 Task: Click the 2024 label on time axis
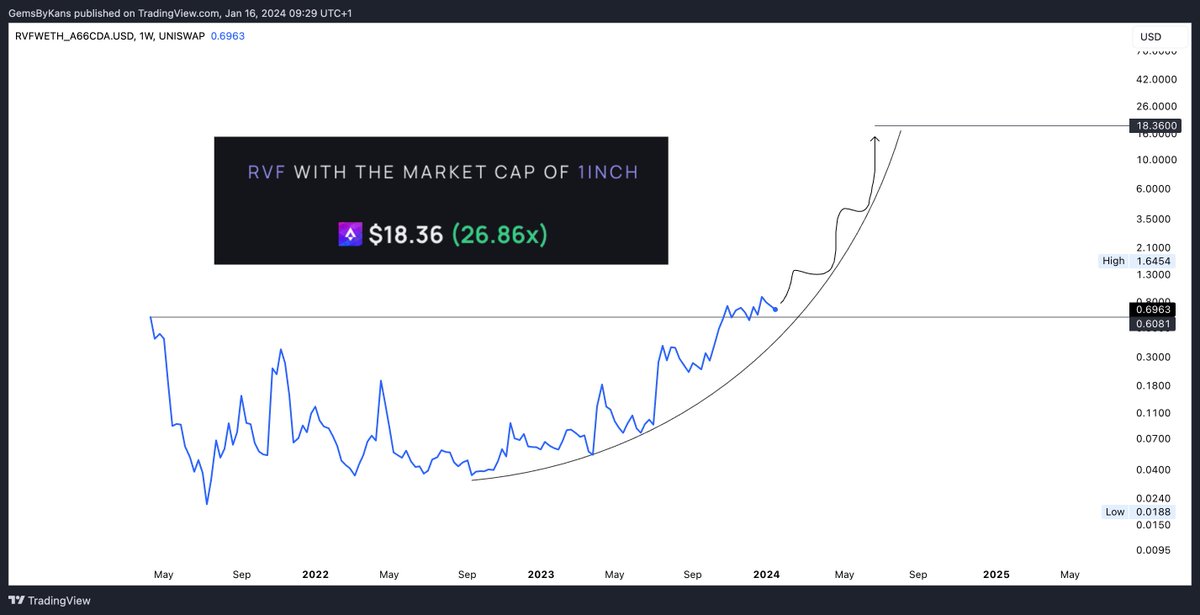point(767,575)
